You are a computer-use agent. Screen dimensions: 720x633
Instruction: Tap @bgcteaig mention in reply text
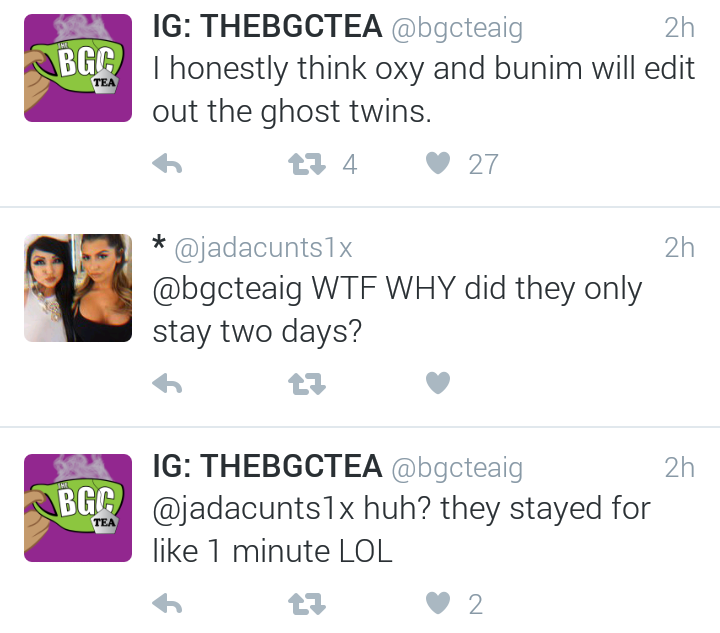227,289
